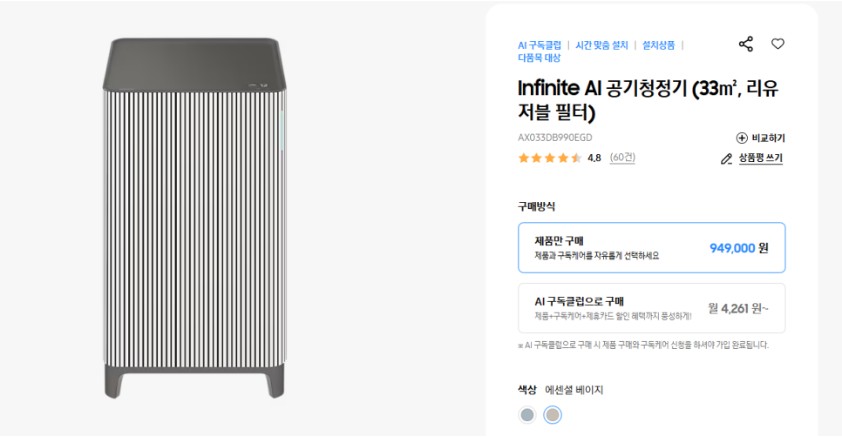Add product to wishlist with heart icon
This screenshot has height=437, width=842.
[x=778, y=44]
